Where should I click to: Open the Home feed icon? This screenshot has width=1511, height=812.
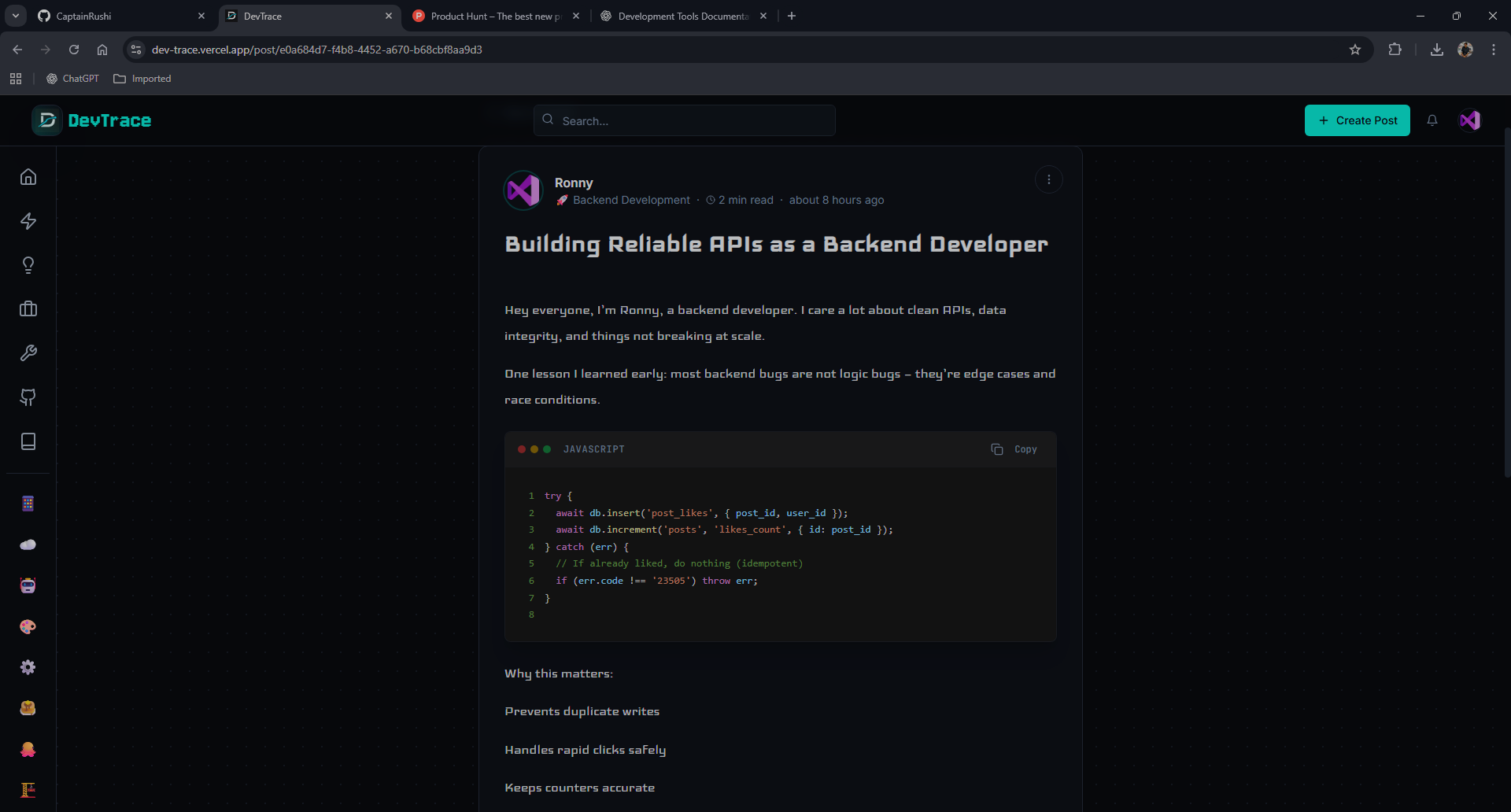[28, 177]
